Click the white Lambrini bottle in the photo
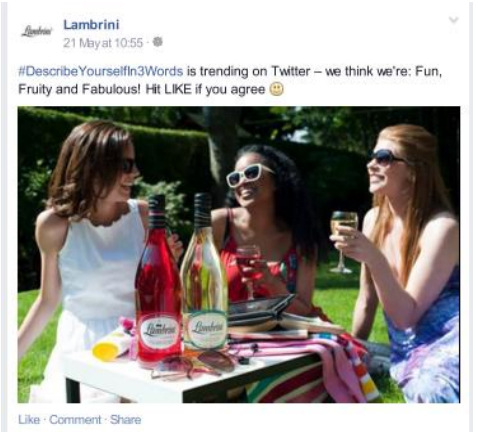 (x=204, y=272)
